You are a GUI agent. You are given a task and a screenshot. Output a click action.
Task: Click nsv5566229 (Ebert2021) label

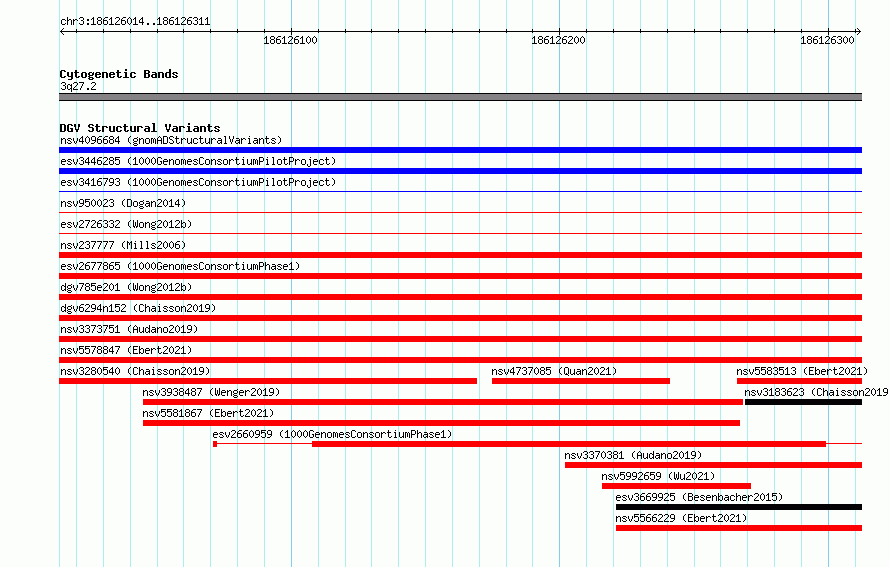click(681, 518)
